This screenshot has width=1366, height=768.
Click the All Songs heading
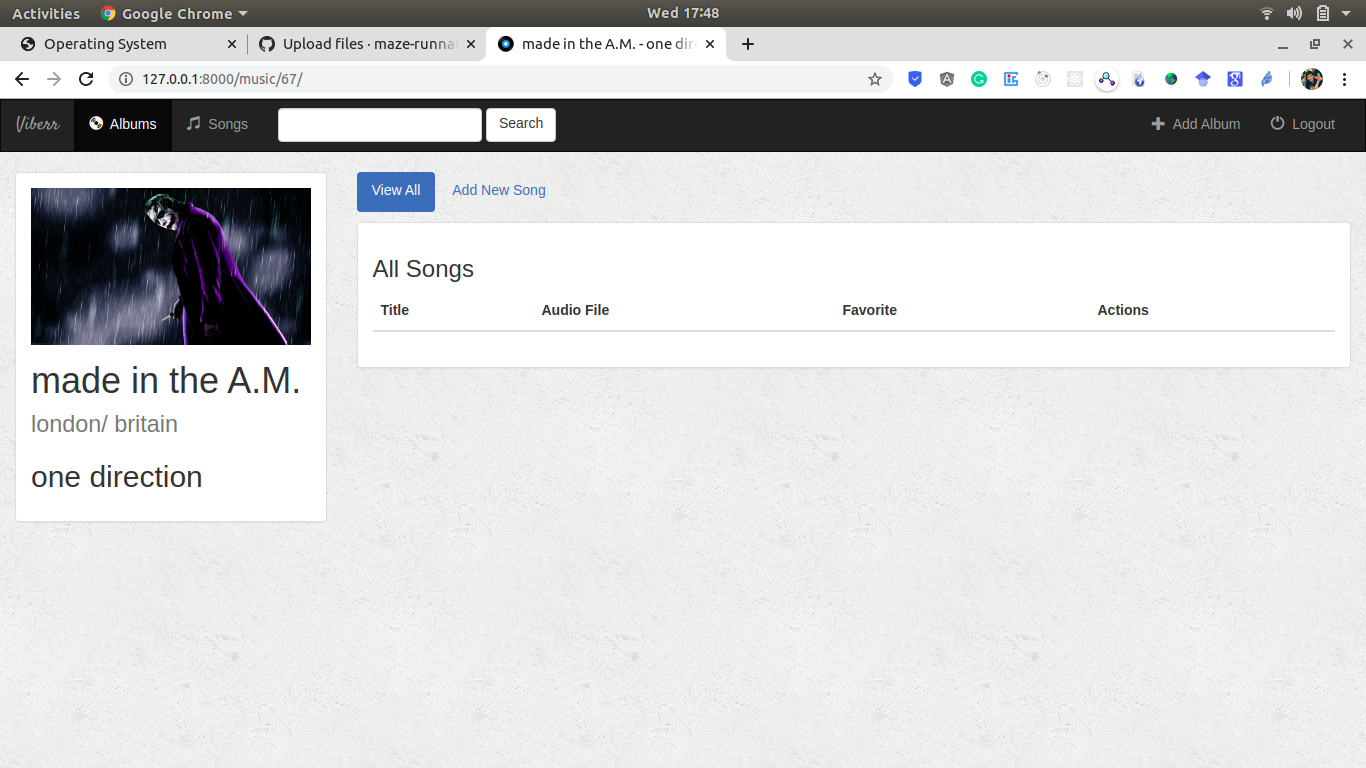tap(423, 269)
